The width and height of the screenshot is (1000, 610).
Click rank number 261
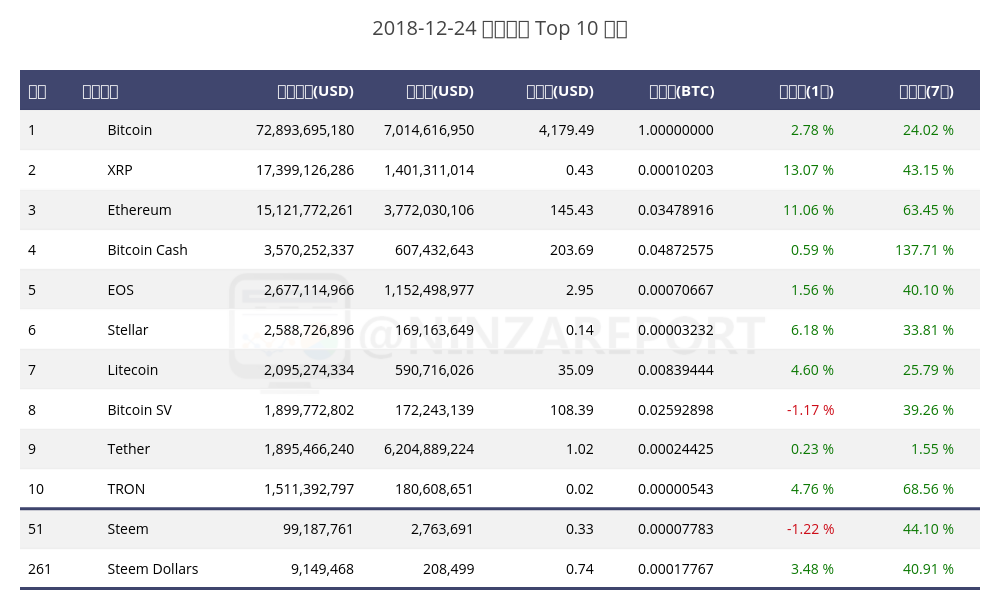[x=40, y=569]
